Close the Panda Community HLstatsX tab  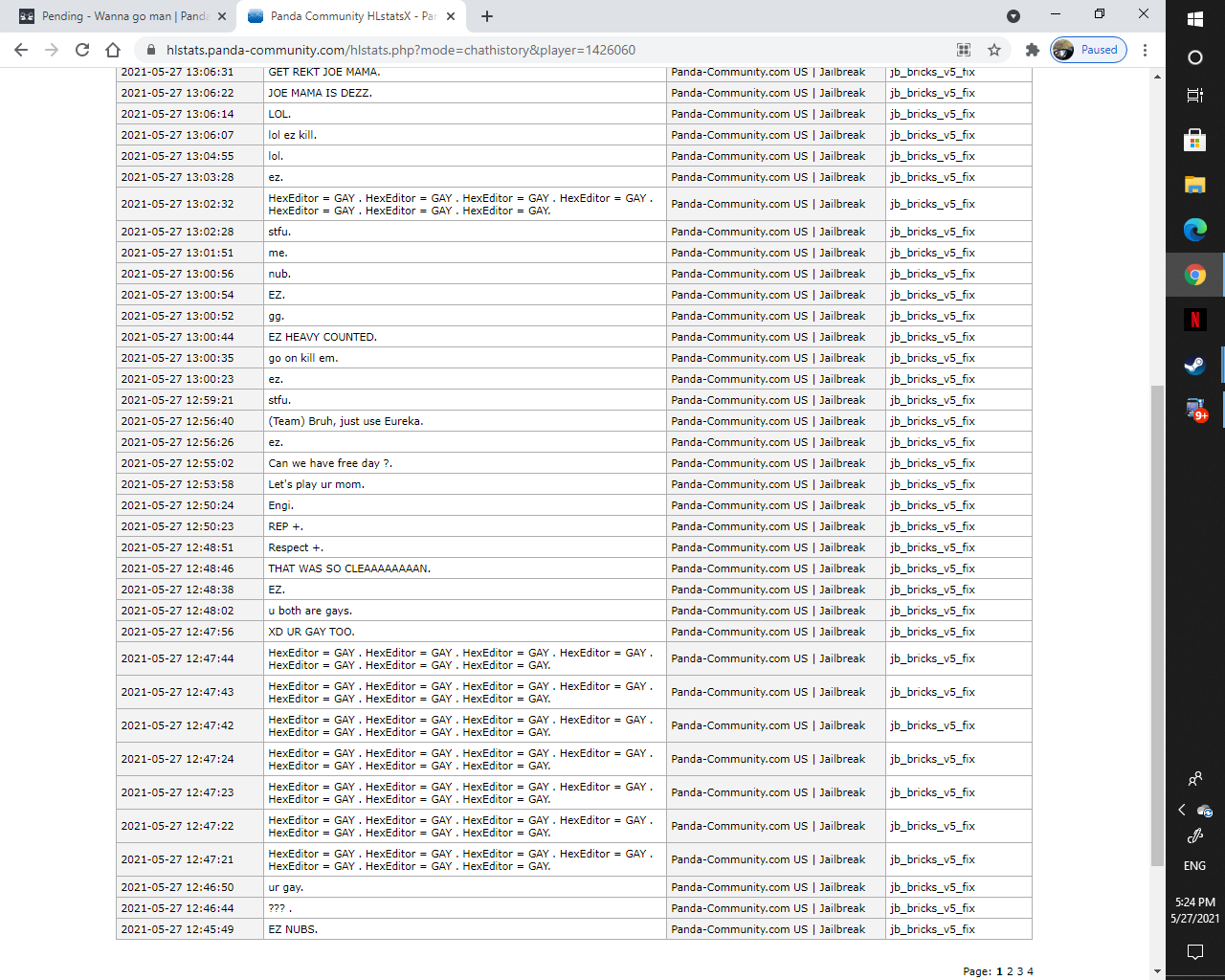click(x=451, y=16)
